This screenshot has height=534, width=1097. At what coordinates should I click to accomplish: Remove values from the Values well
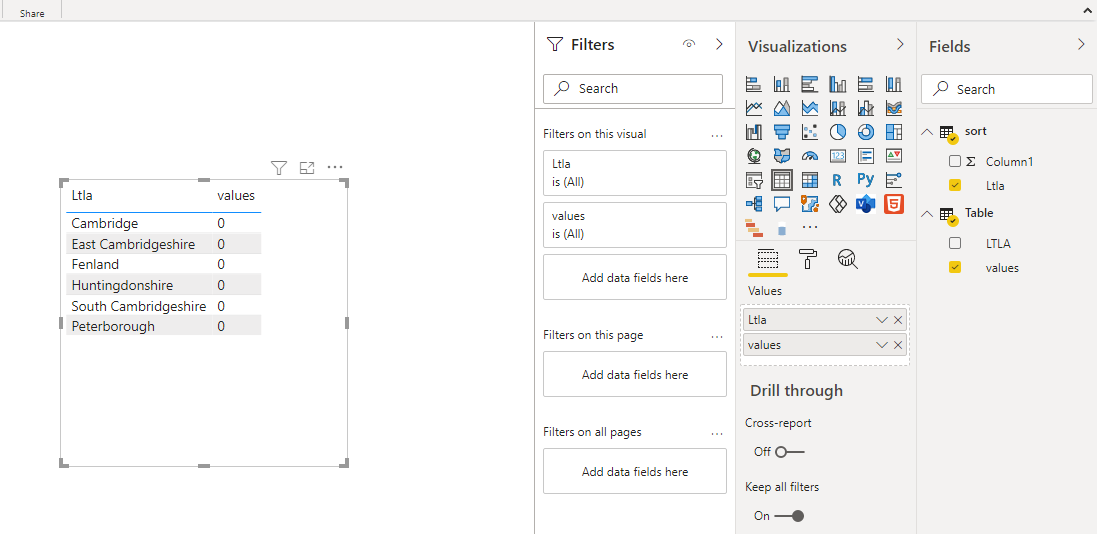[x=898, y=345]
